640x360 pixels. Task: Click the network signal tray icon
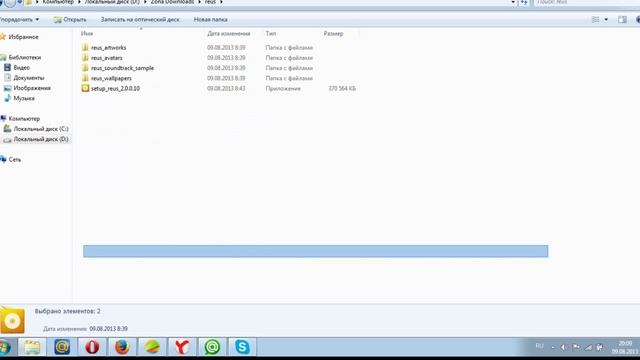(588, 347)
